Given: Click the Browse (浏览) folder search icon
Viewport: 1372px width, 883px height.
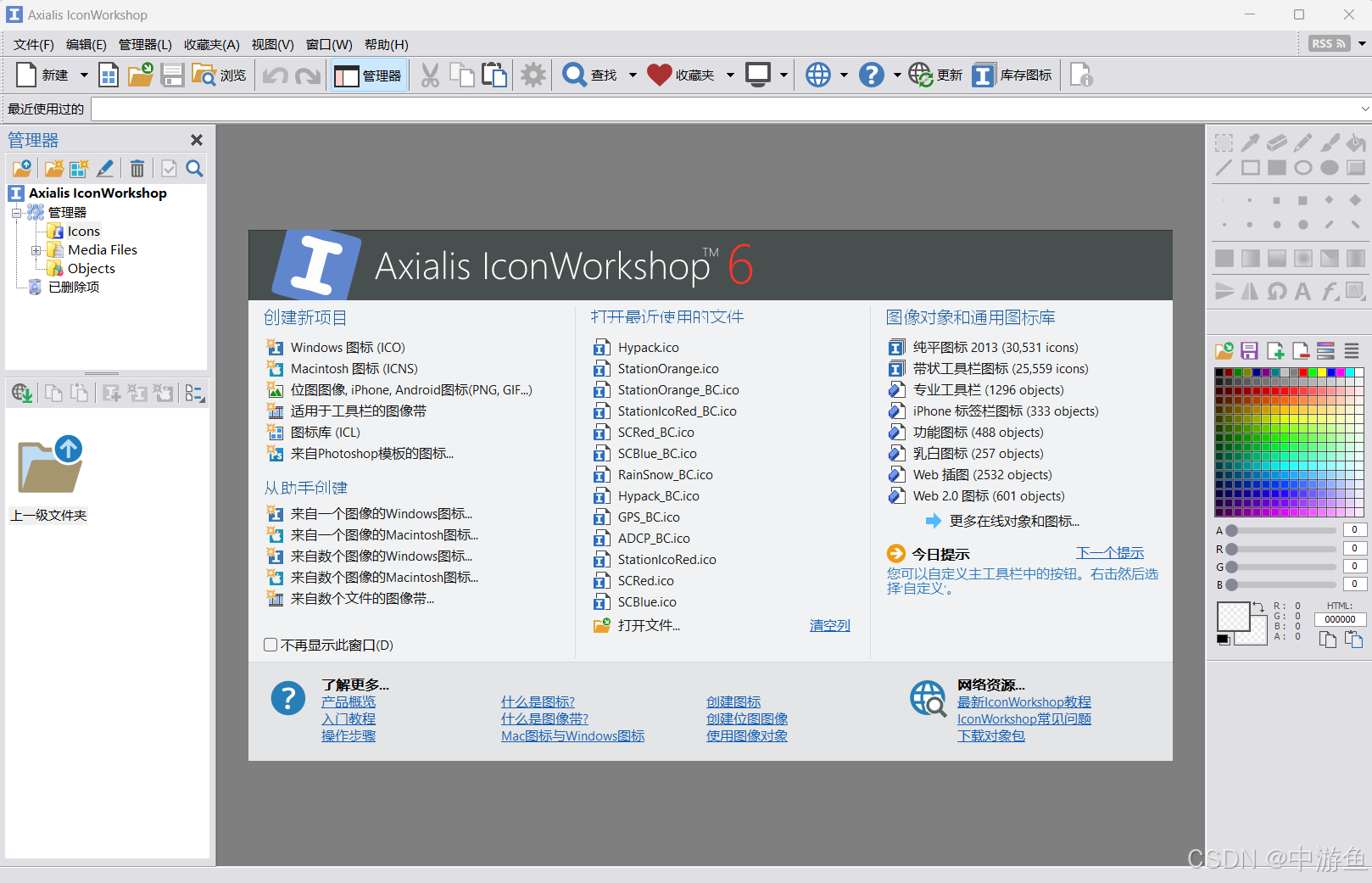Looking at the screenshot, I should pos(204,75).
